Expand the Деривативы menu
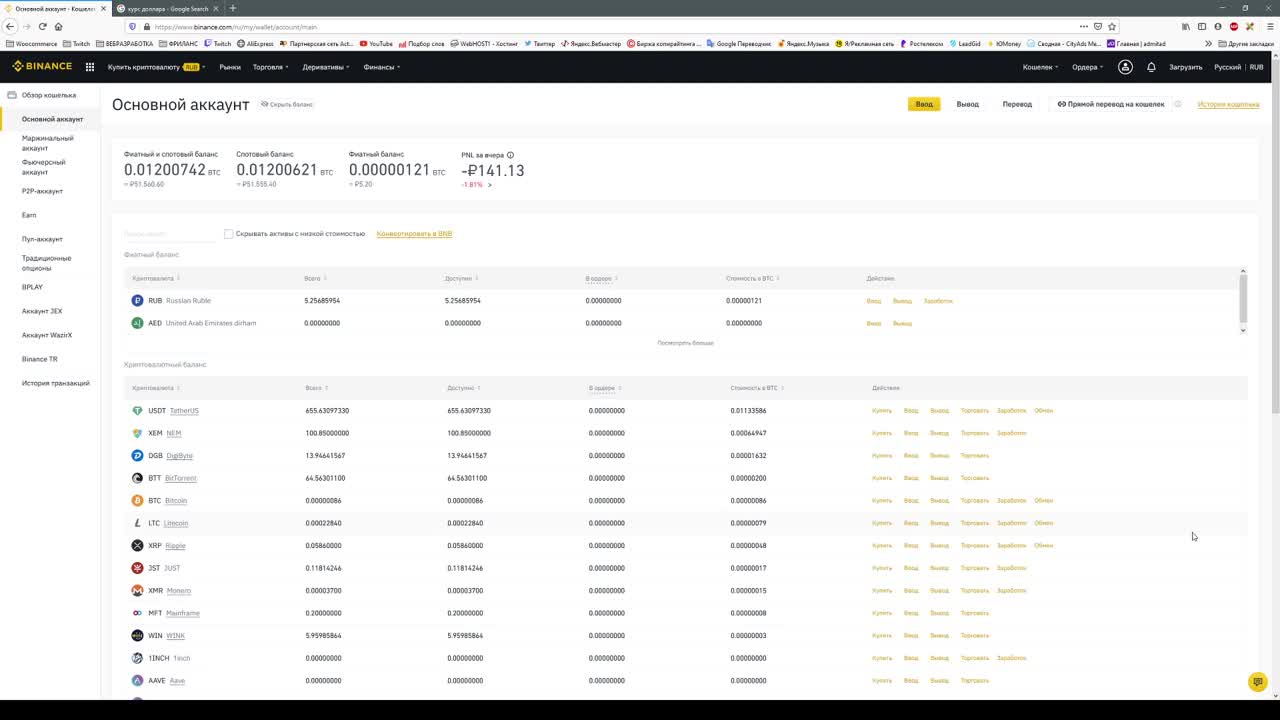Screen dimensions: 1280x720 pyautogui.click(x=325, y=67)
